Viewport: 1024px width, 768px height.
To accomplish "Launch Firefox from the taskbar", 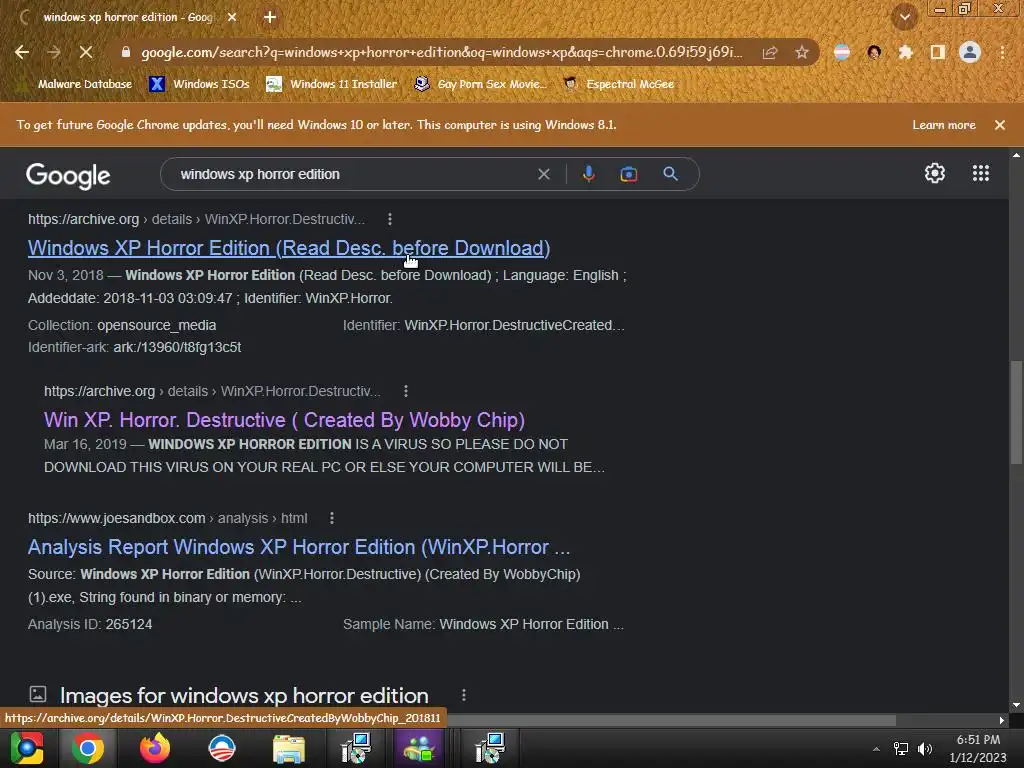I will (x=155, y=748).
